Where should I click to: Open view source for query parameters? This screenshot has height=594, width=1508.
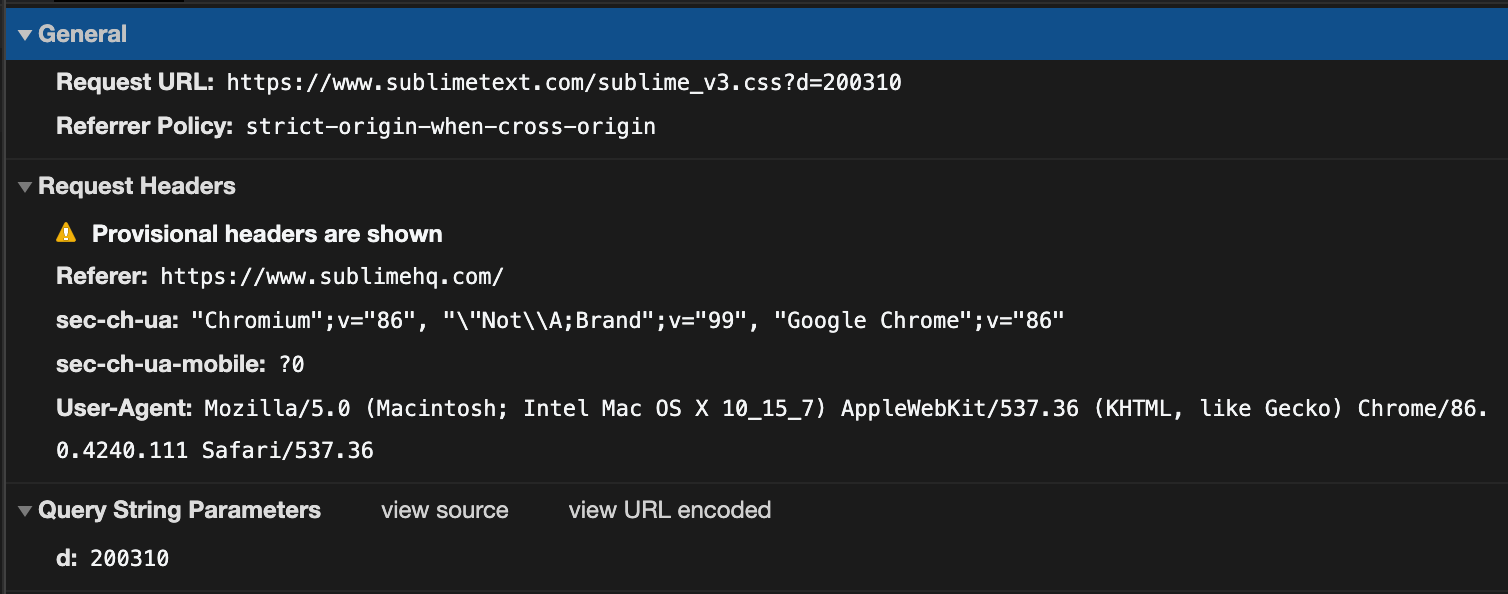tap(444, 510)
